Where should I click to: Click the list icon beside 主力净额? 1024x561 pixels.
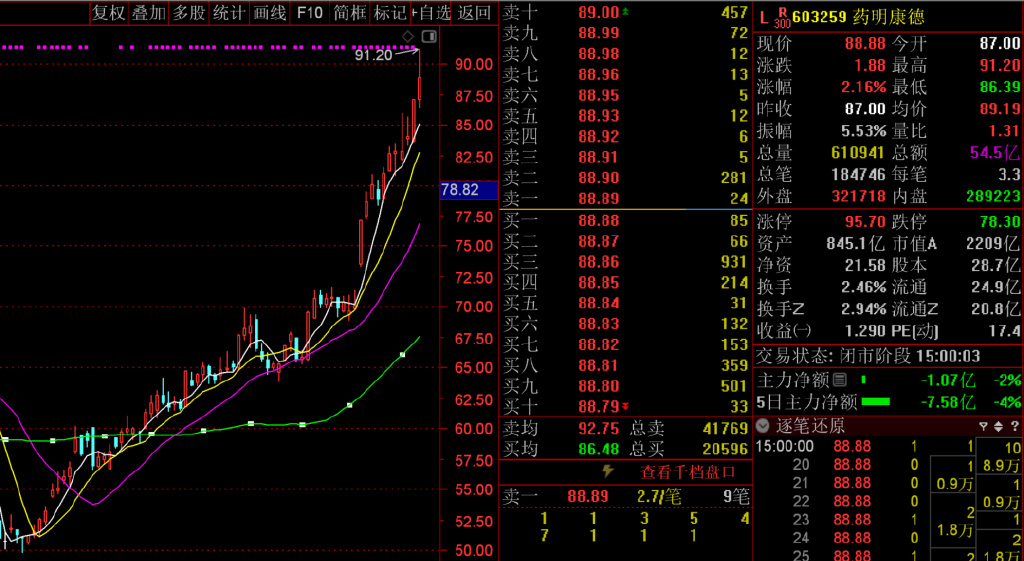point(840,380)
